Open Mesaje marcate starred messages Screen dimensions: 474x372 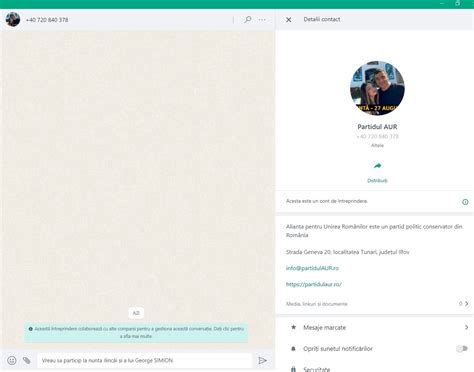375,327
